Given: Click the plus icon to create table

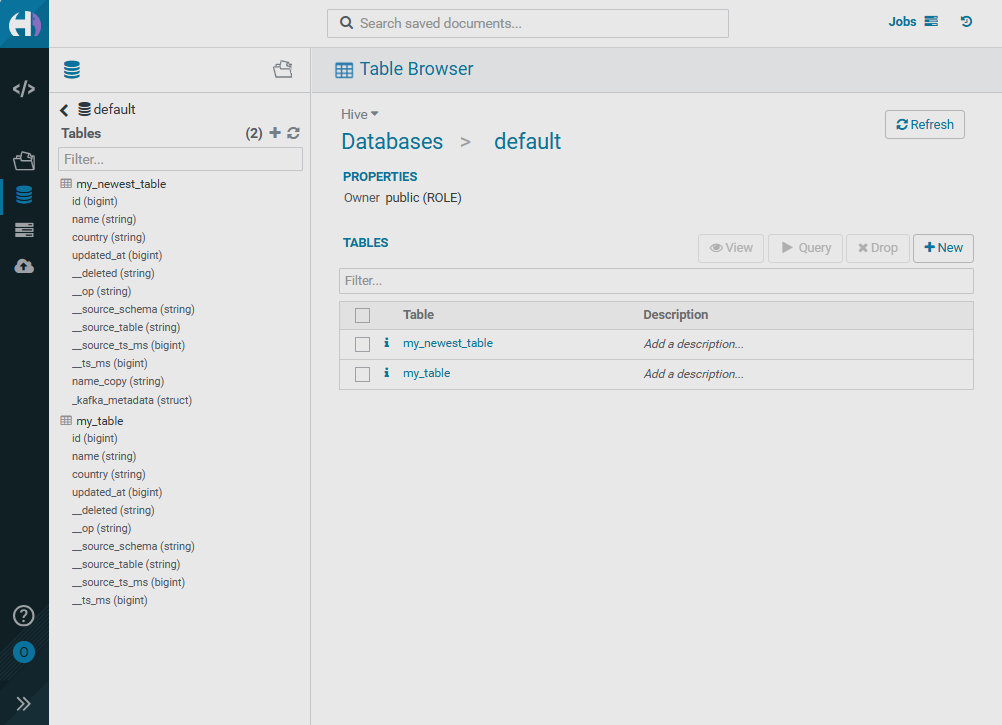Looking at the screenshot, I should point(275,133).
